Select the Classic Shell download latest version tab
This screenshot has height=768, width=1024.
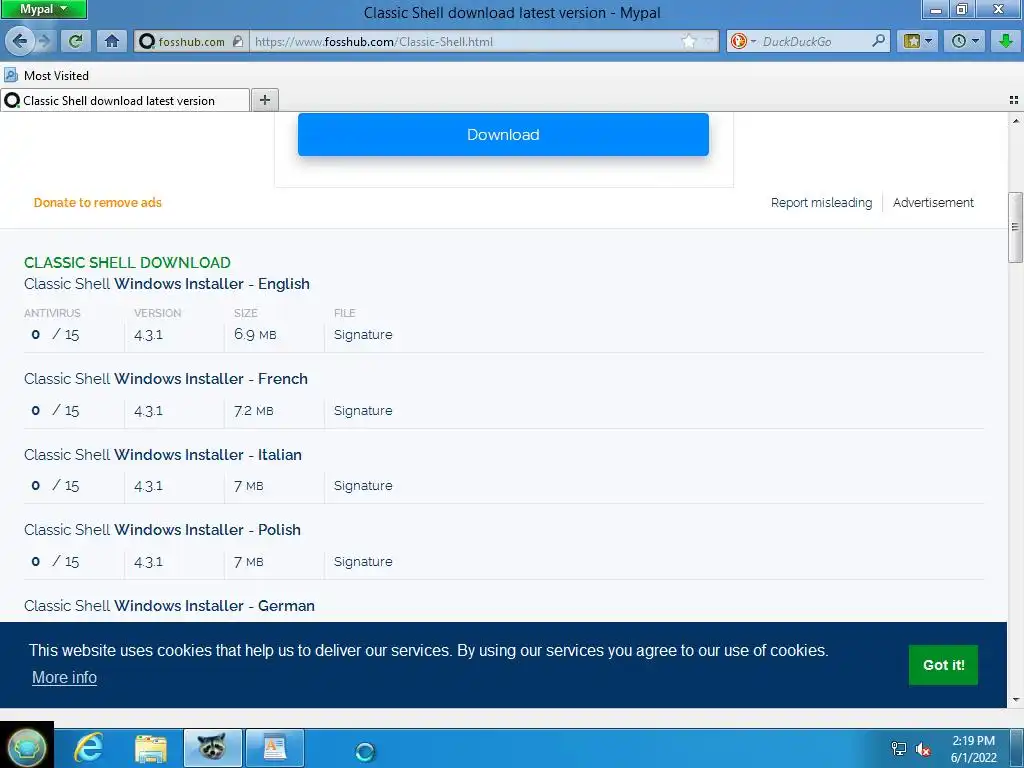(125, 101)
